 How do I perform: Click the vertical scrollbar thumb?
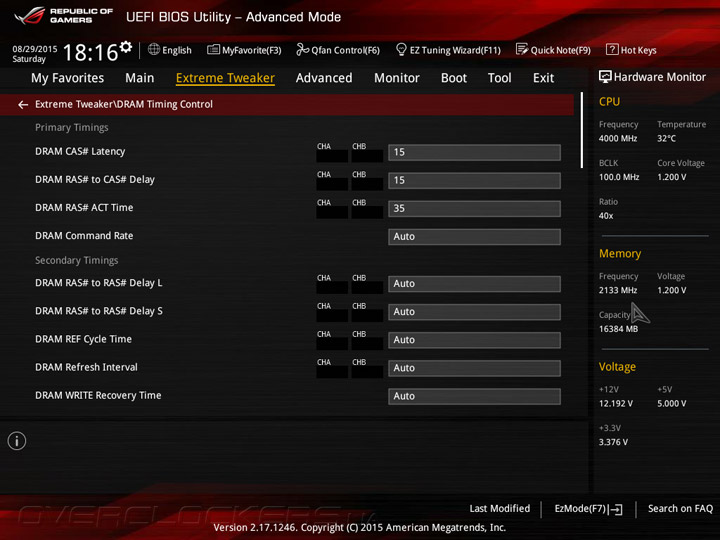581,130
